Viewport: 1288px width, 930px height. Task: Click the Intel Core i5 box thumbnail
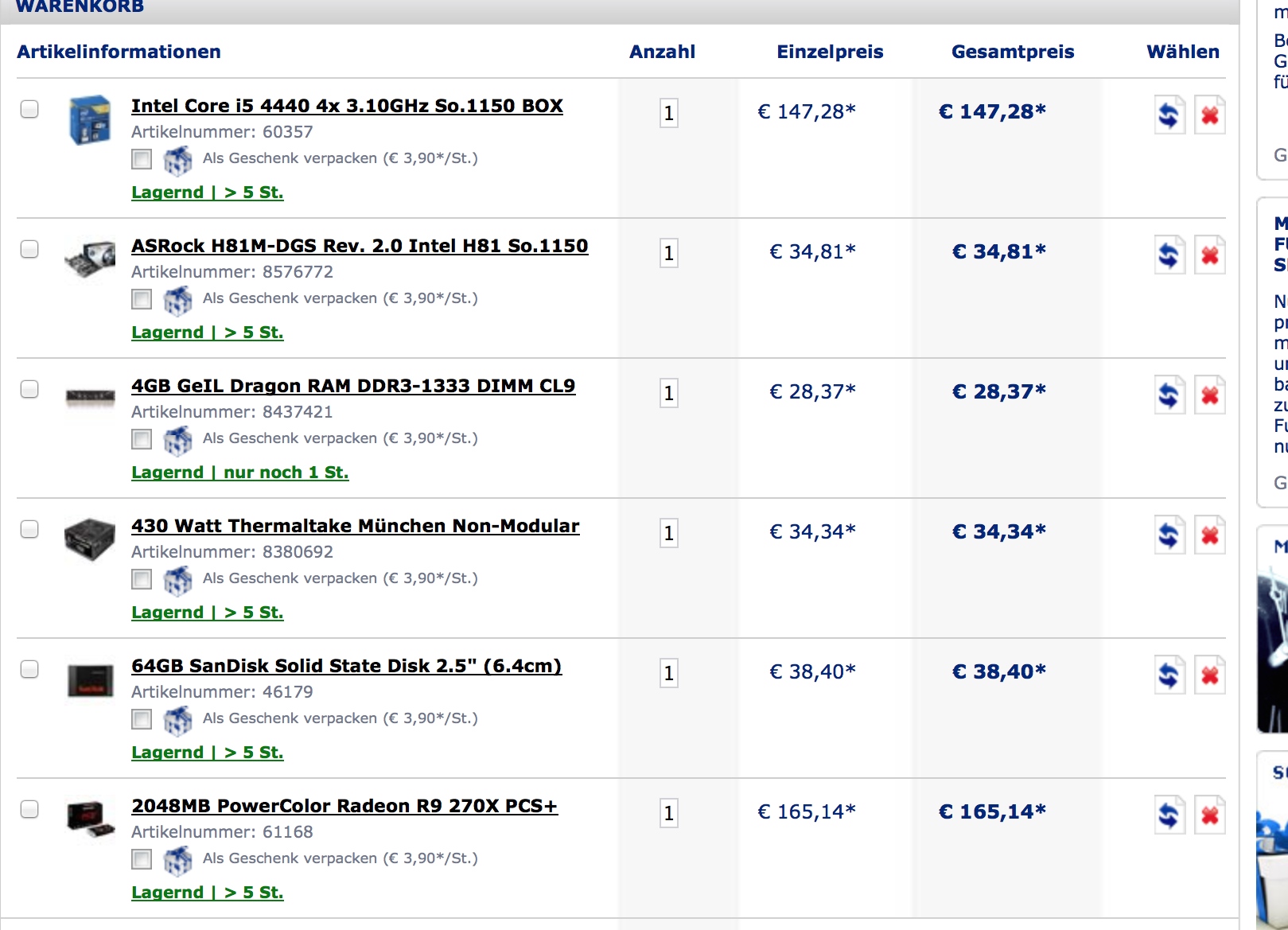(x=90, y=120)
